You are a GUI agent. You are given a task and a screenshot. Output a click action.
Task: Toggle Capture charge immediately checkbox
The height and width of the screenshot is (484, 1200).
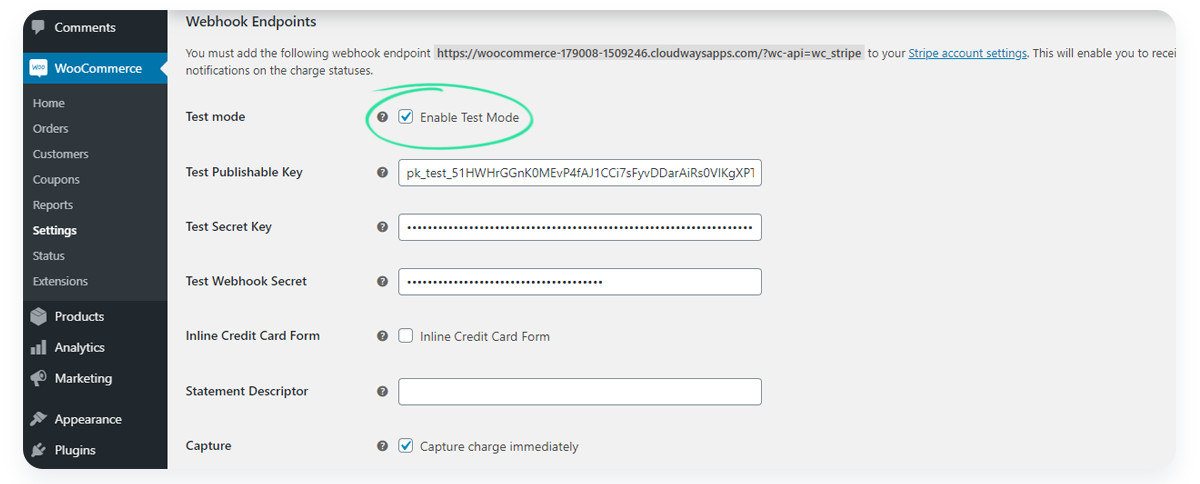406,446
